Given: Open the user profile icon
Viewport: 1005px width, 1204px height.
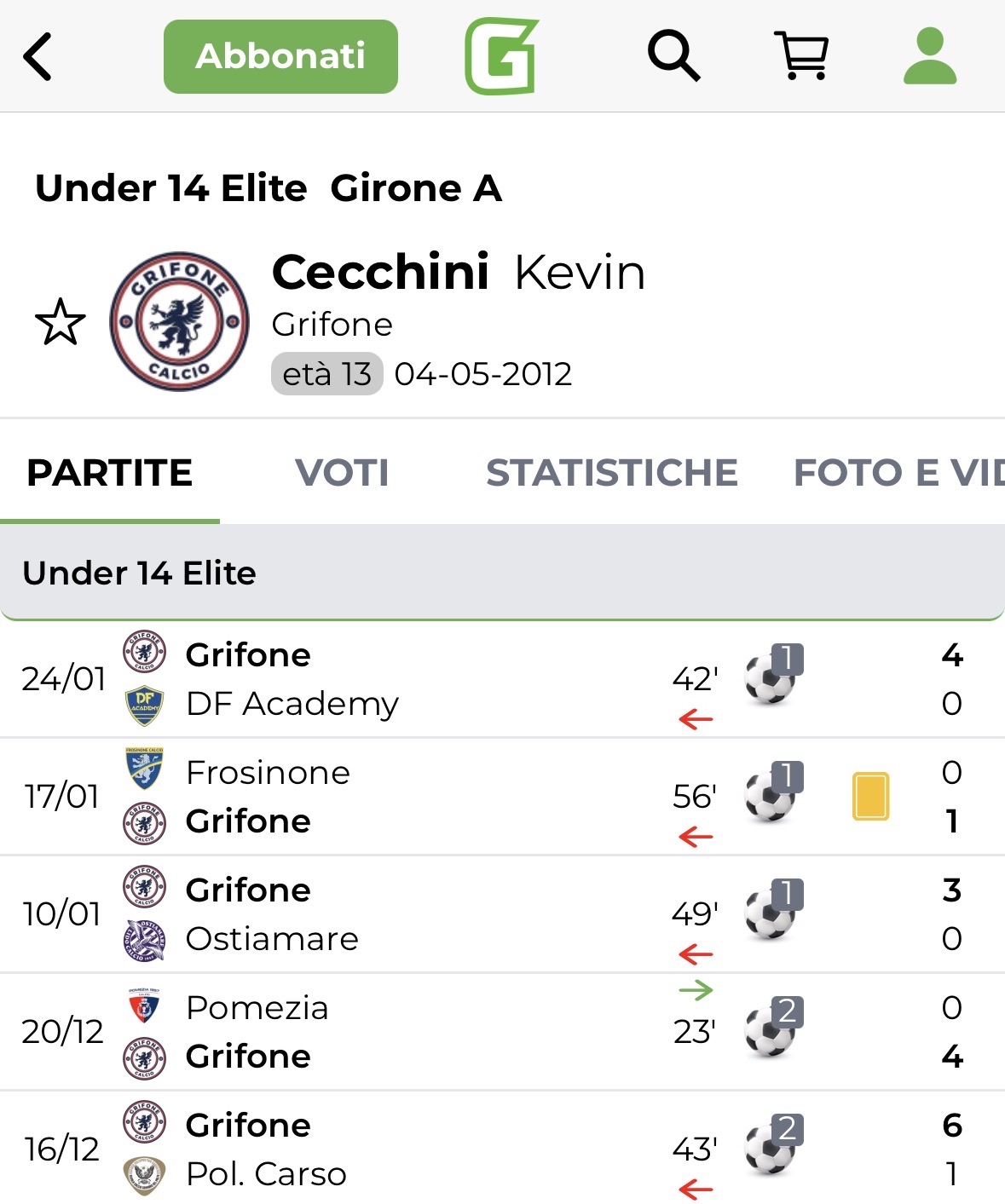Looking at the screenshot, I should pyautogui.click(x=930, y=56).
